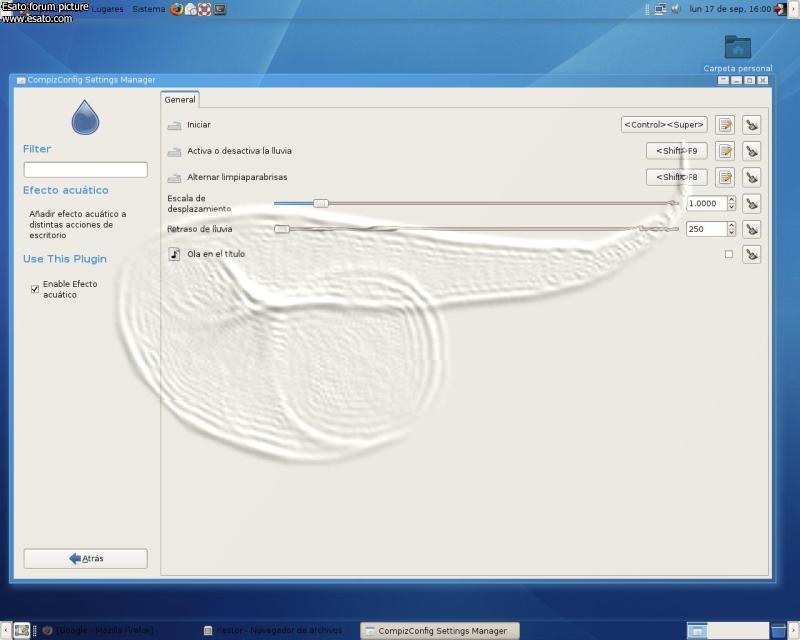Click the <Control><Super> keybinding button
Image resolution: width=800 pixels, height=640 pixels.
coord(664,125)
